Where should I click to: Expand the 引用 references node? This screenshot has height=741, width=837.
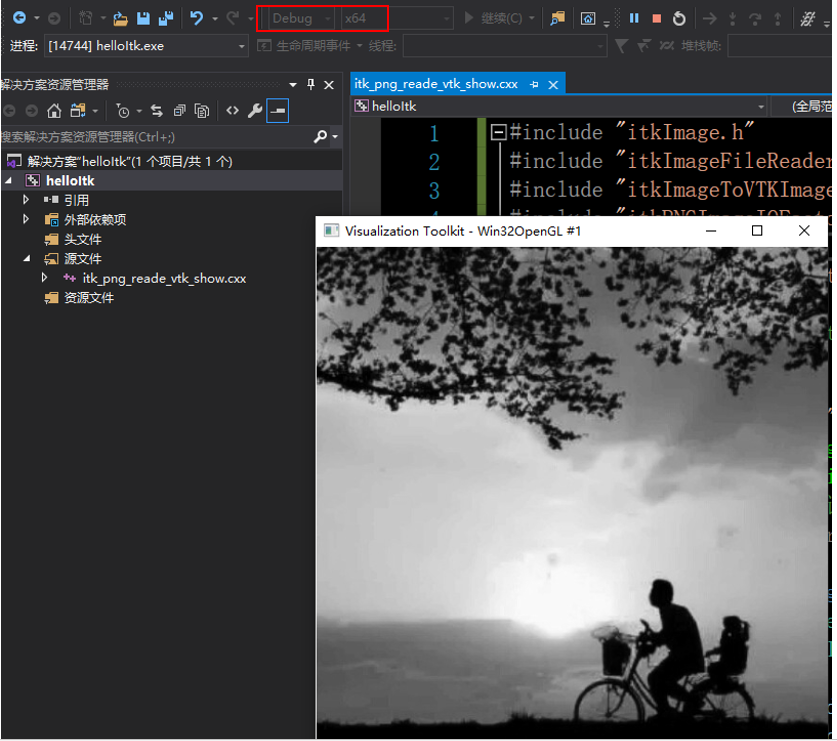tap(26, 200)
